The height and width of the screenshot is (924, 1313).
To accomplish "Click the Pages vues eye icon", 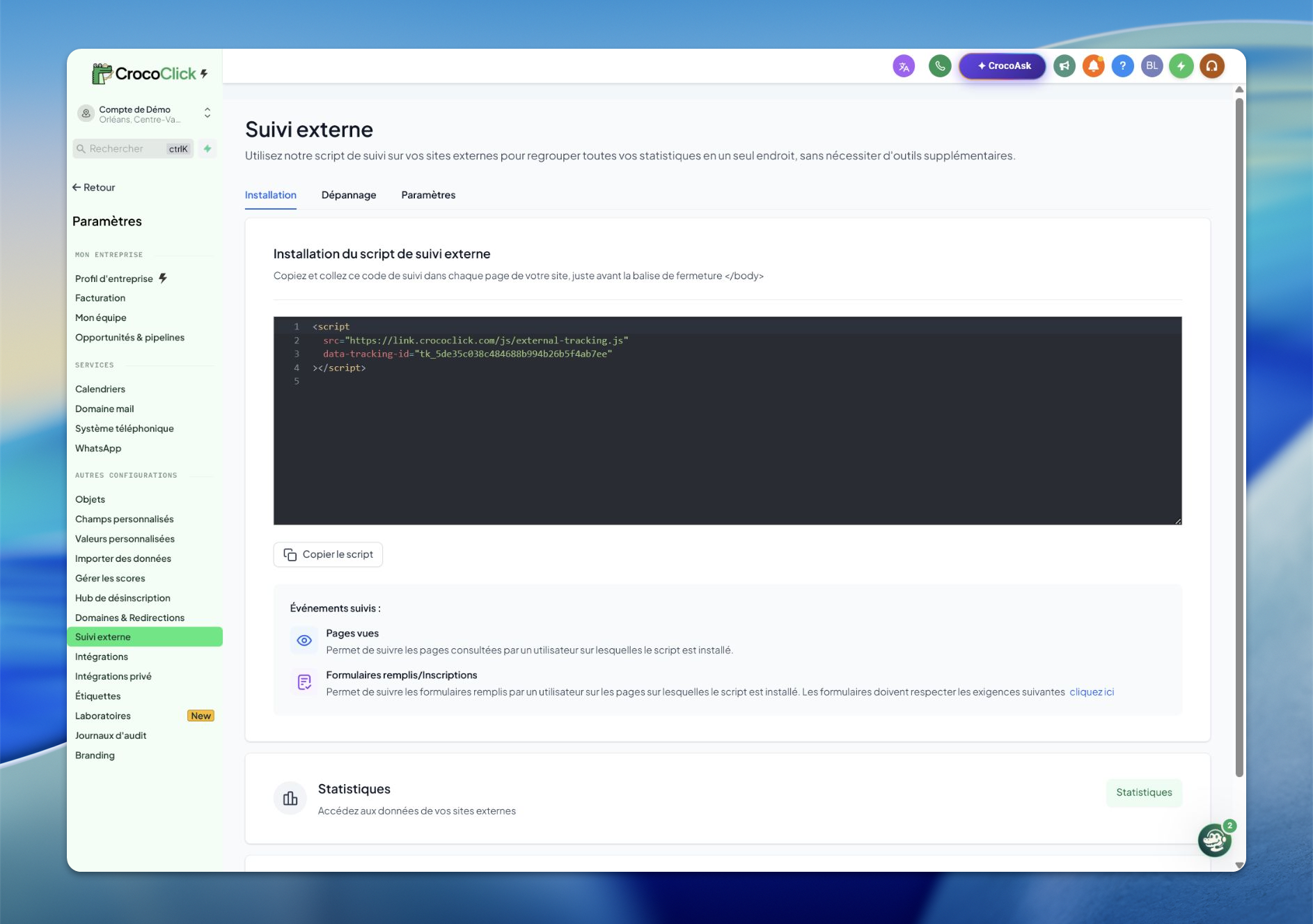I will pos(304,641).
